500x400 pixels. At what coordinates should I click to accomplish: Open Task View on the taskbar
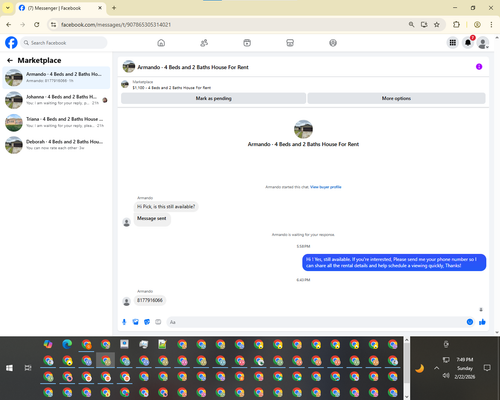click(x=28, y=368)
